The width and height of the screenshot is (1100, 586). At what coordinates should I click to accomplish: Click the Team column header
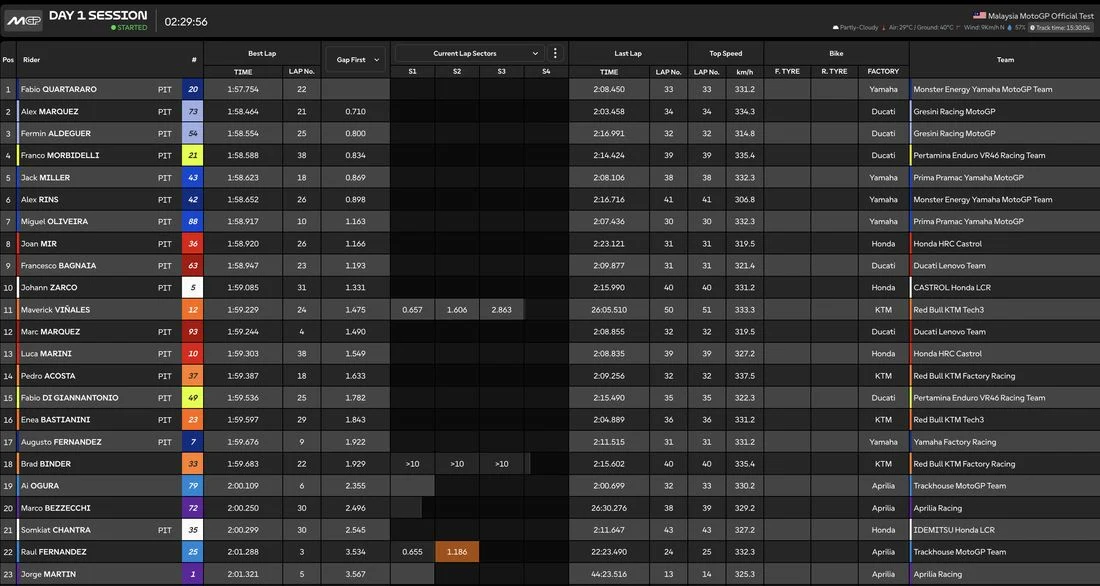(1005, 60)
